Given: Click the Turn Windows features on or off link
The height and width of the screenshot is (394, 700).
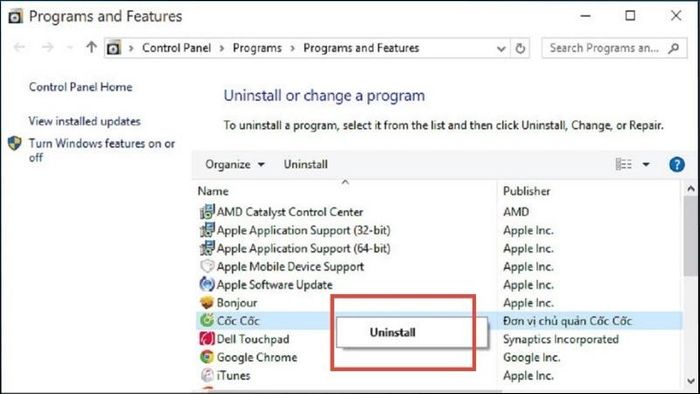Looking at the screenshot, I should (x=102, y=150).
